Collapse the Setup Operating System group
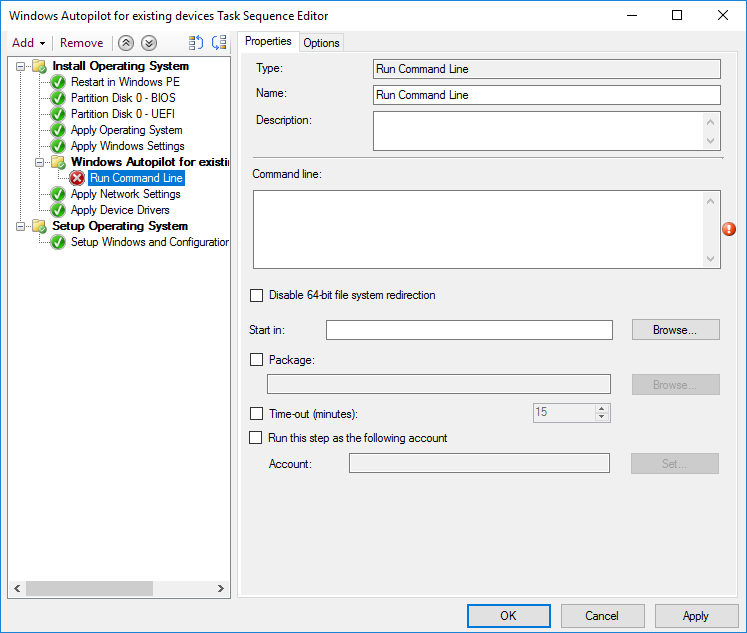Viewport: 747px width, 633px height. point(20,226)
